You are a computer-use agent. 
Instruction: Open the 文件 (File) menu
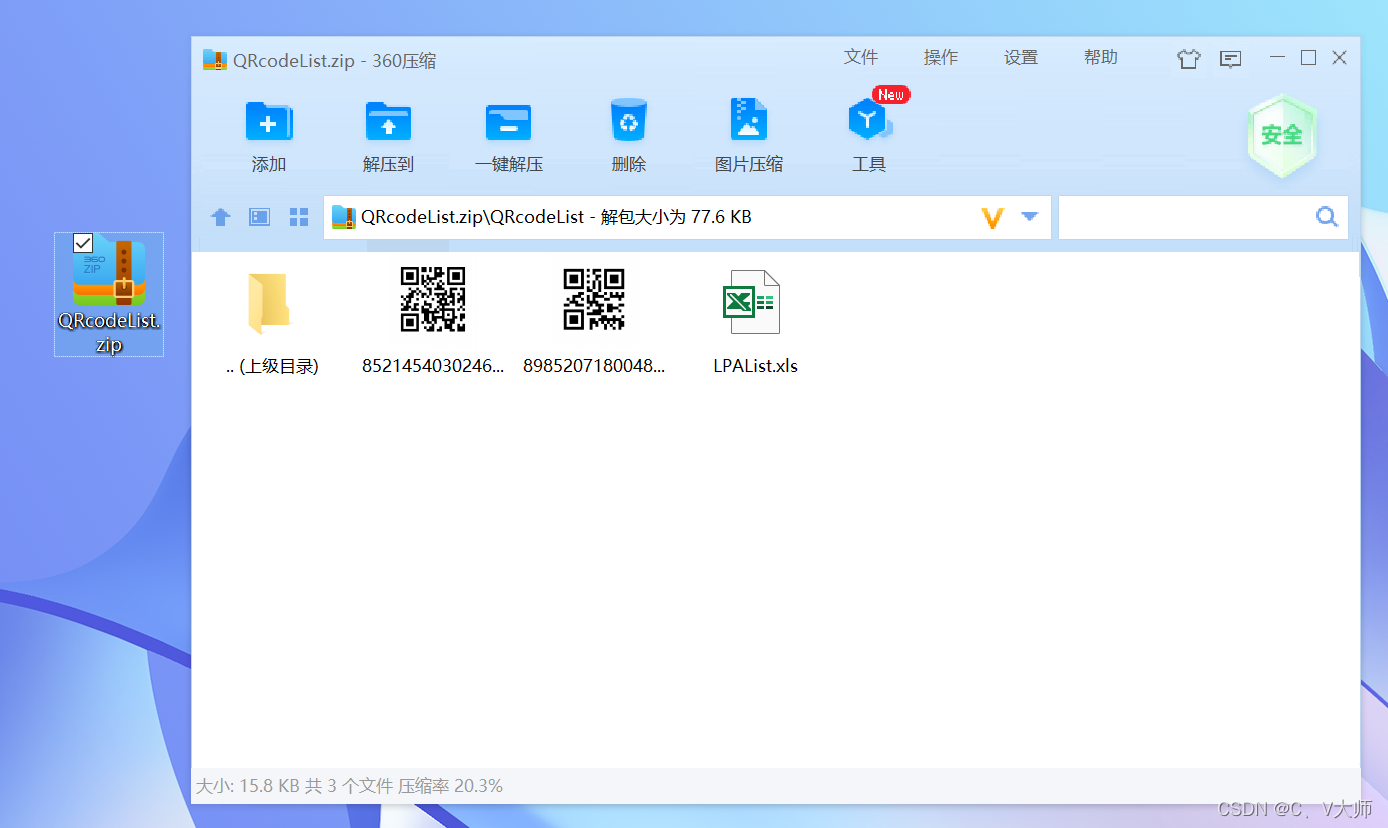(861, 58)
